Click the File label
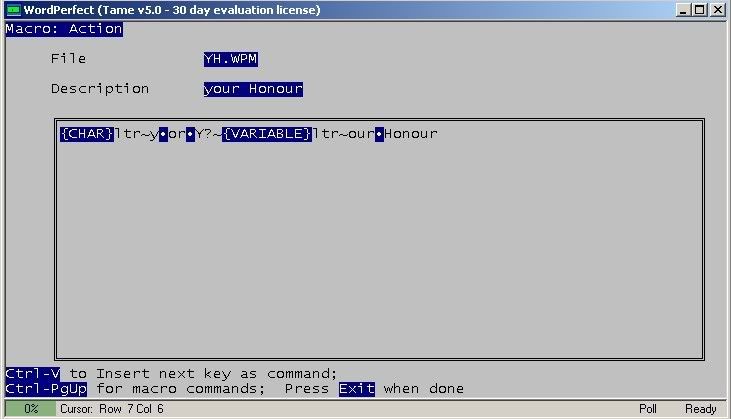The height and width of the screenshot is (419, 731). [69, 59]
